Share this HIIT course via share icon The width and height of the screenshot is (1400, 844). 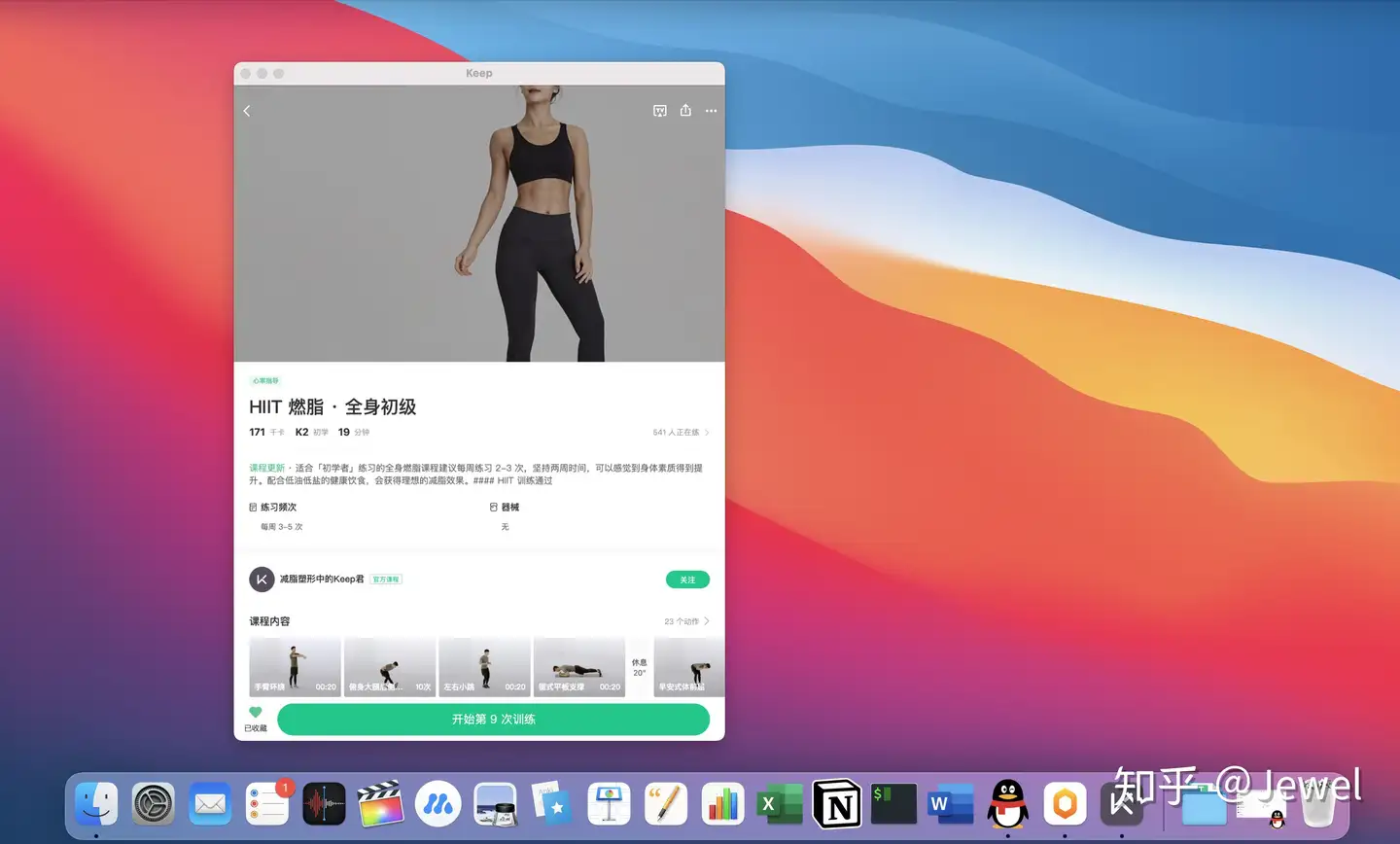685,110
